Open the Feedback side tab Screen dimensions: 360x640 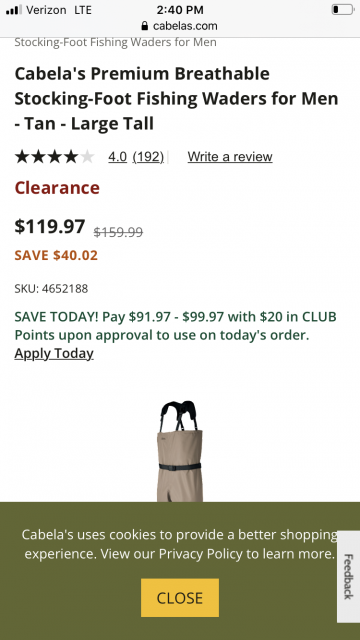[x=348, y=576]
